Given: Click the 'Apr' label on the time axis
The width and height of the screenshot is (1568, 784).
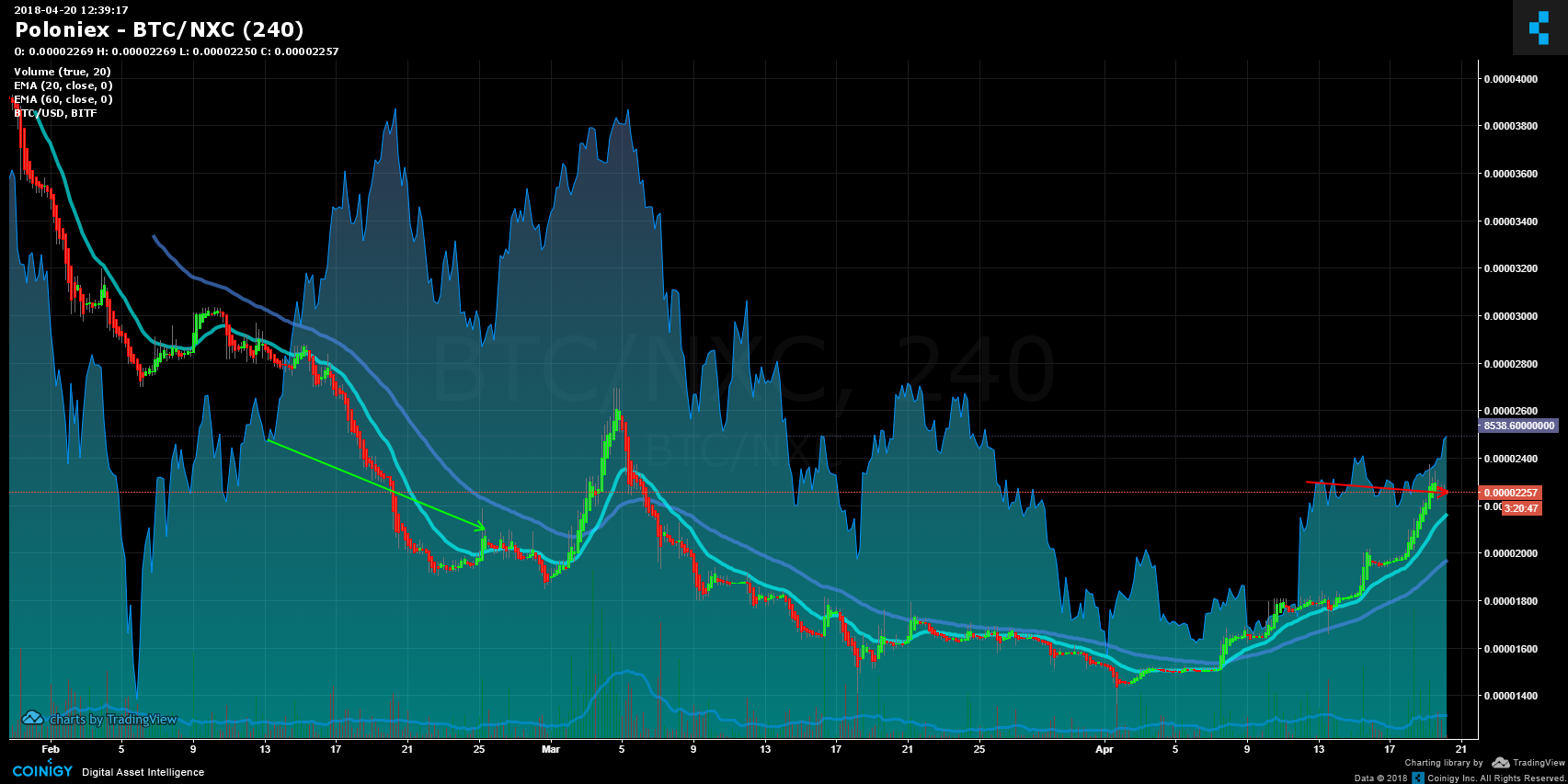Looking at the screenshot, I should (x=1104, y=749).
